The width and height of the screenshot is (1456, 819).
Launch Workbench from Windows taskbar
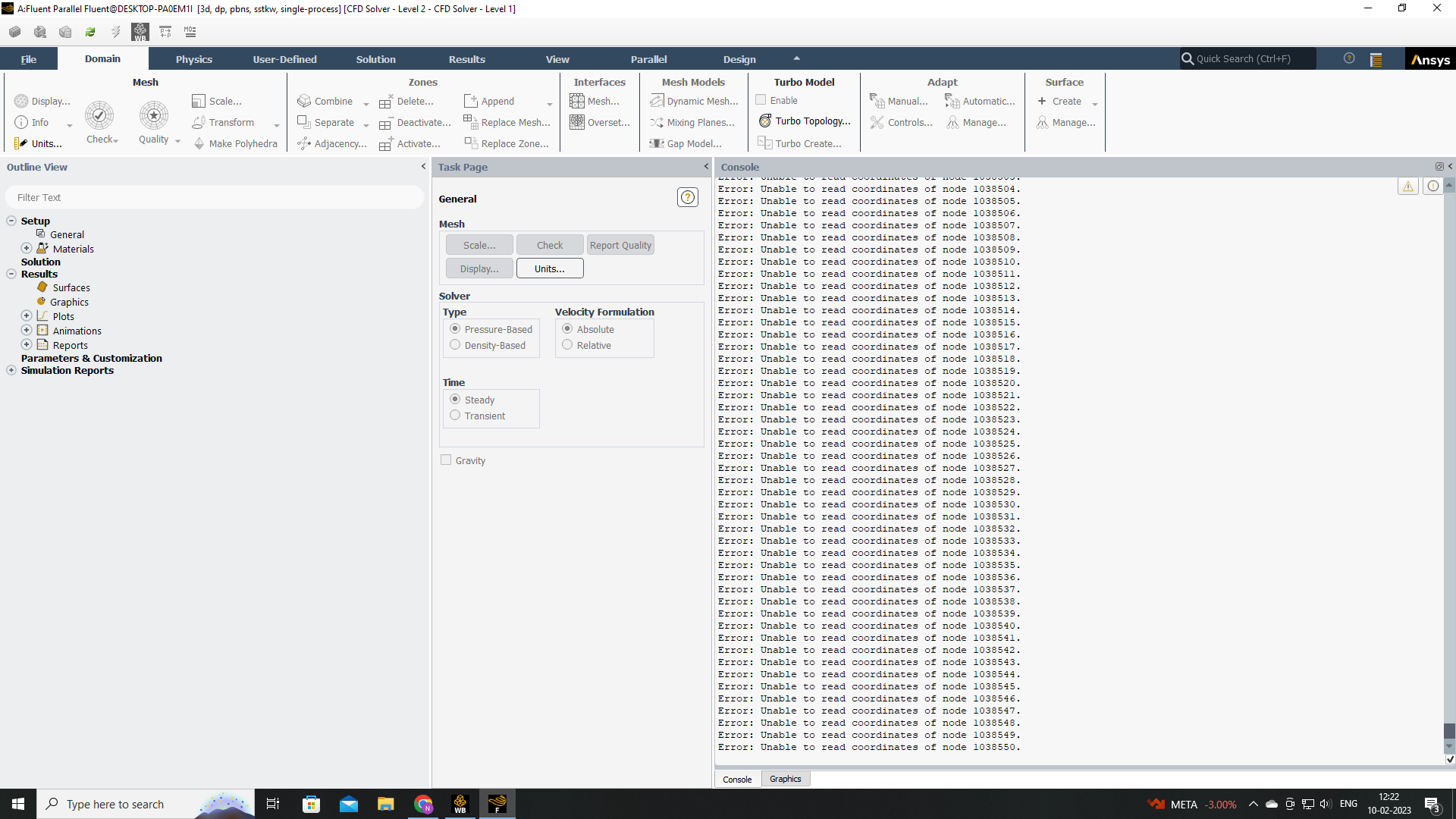click(x=460, y=804)
